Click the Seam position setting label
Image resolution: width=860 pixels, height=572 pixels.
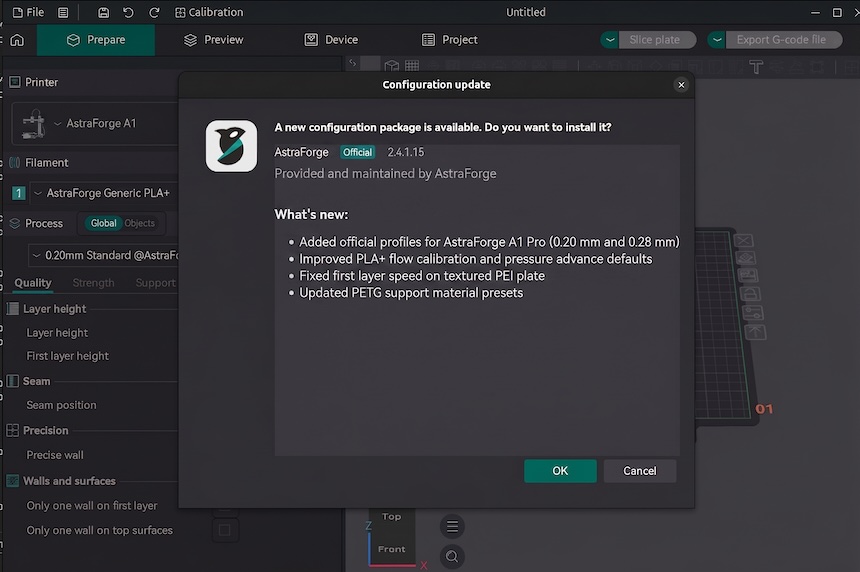point(61,405)
